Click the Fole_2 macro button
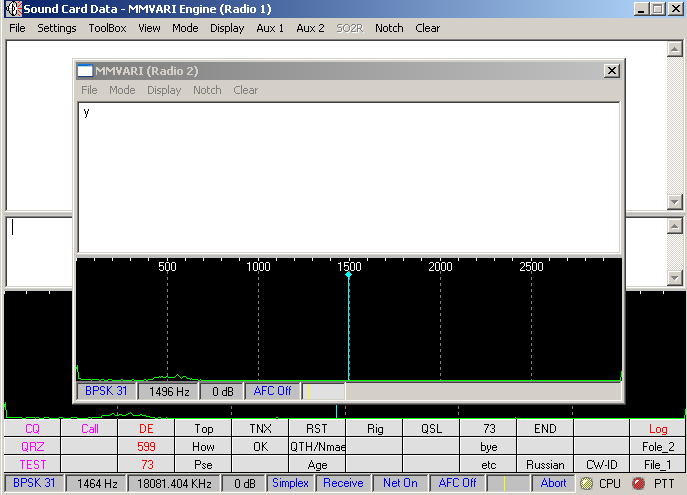 658,446
